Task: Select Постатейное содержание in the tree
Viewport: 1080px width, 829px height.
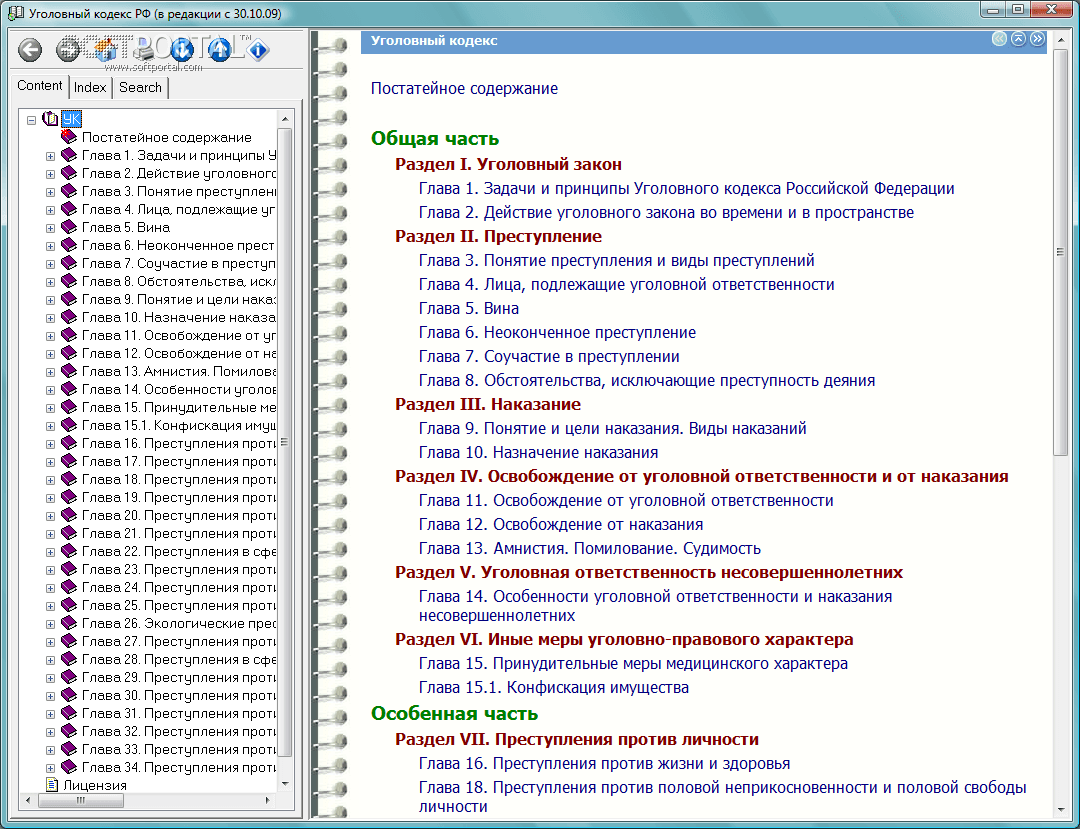Action: coord(167,137)
